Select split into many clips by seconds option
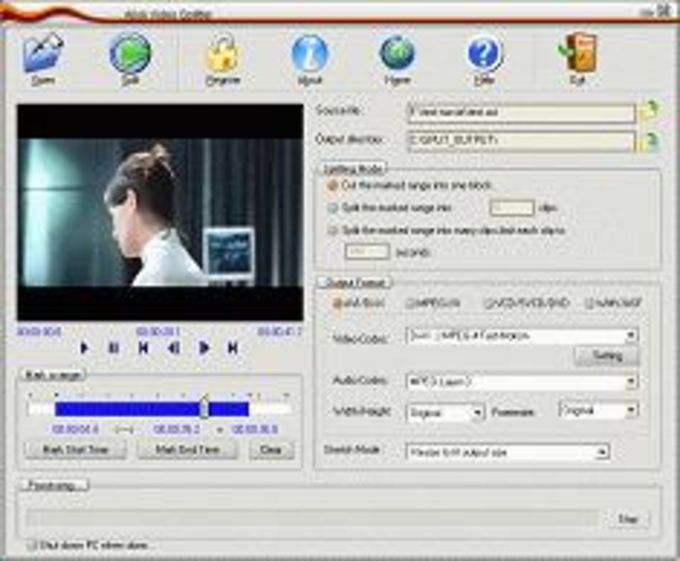Image resolution: width=680 pixels, height=561 pixels. (x=333, y=230)
